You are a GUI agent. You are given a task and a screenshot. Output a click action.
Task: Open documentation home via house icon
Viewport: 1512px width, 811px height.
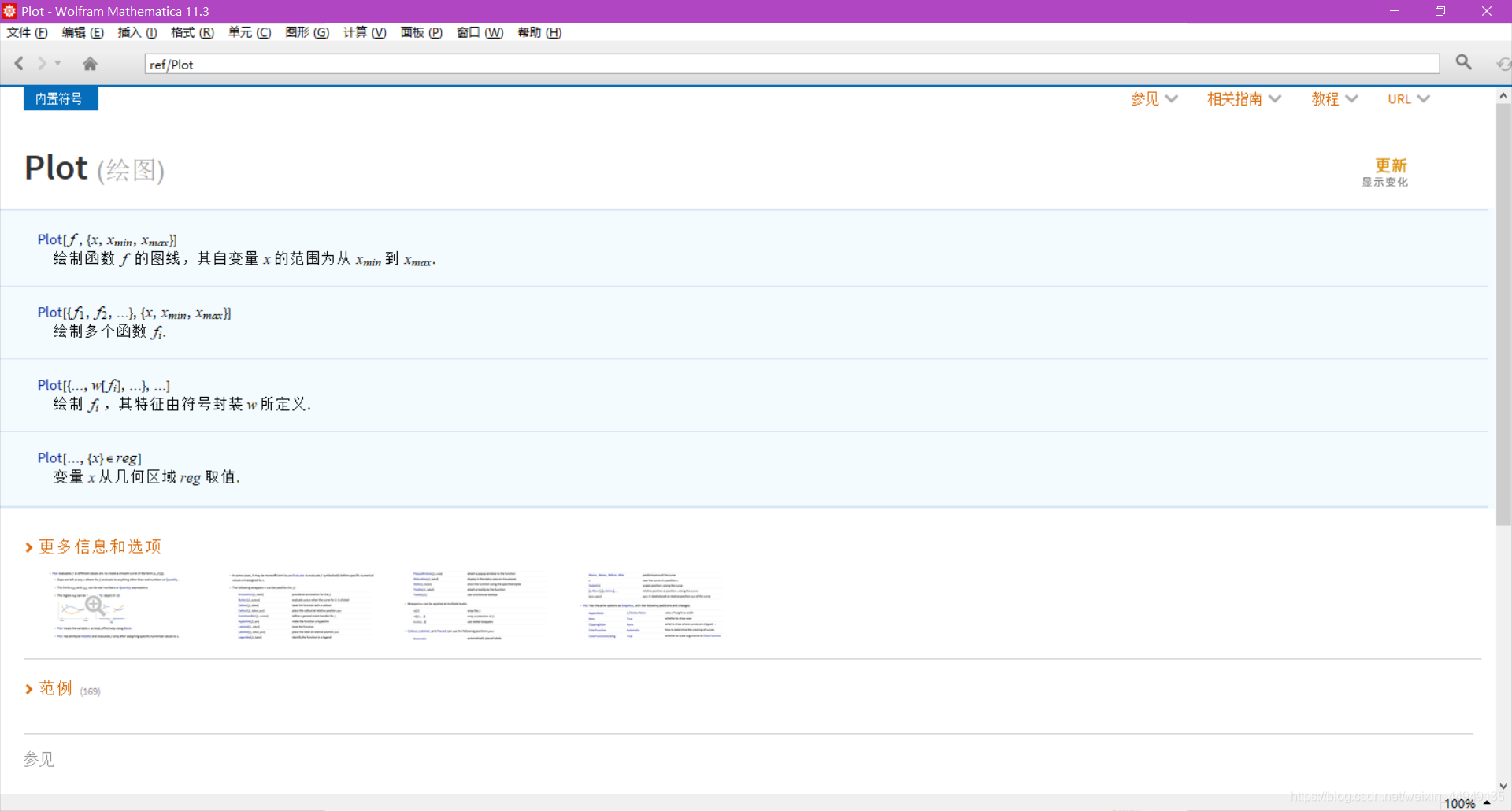(x=91, y=64)
